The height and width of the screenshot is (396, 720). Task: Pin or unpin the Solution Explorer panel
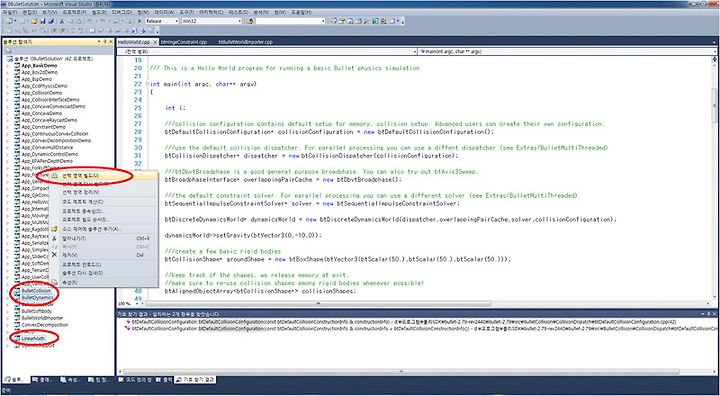[105, 42]
